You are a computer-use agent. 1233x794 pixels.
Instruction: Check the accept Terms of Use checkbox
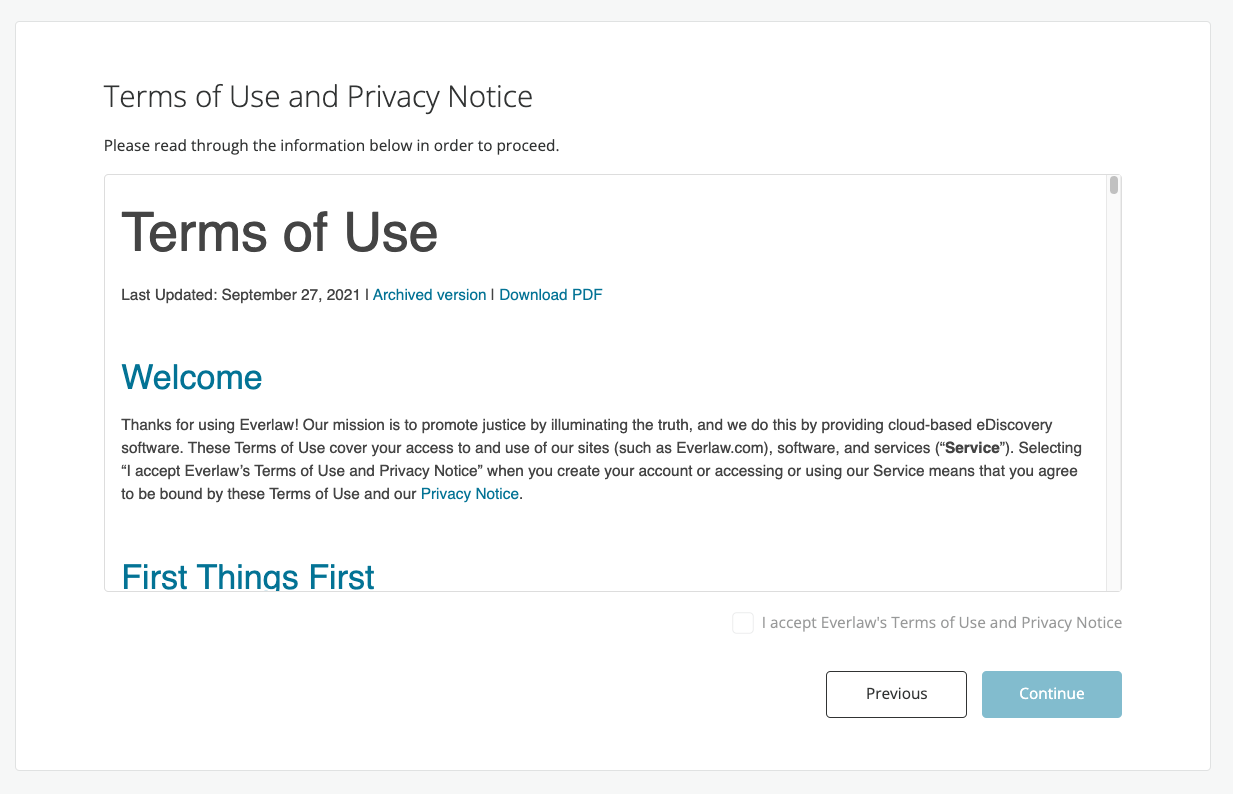pos(742,623)
